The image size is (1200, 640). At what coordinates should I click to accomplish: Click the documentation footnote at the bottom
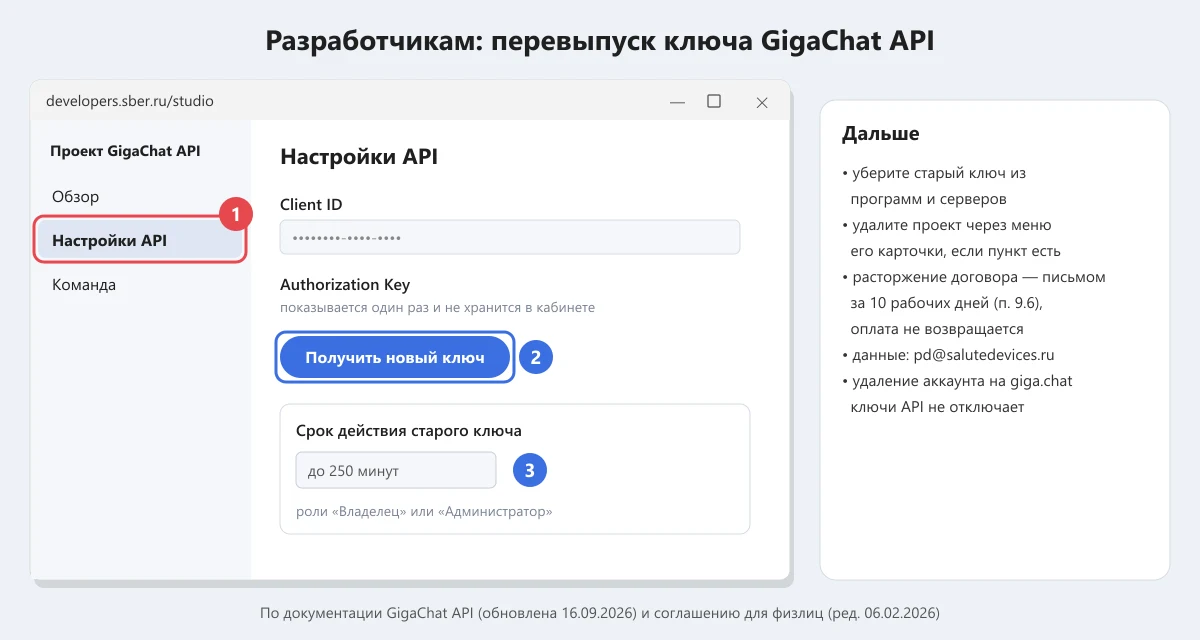click(600, 612)
